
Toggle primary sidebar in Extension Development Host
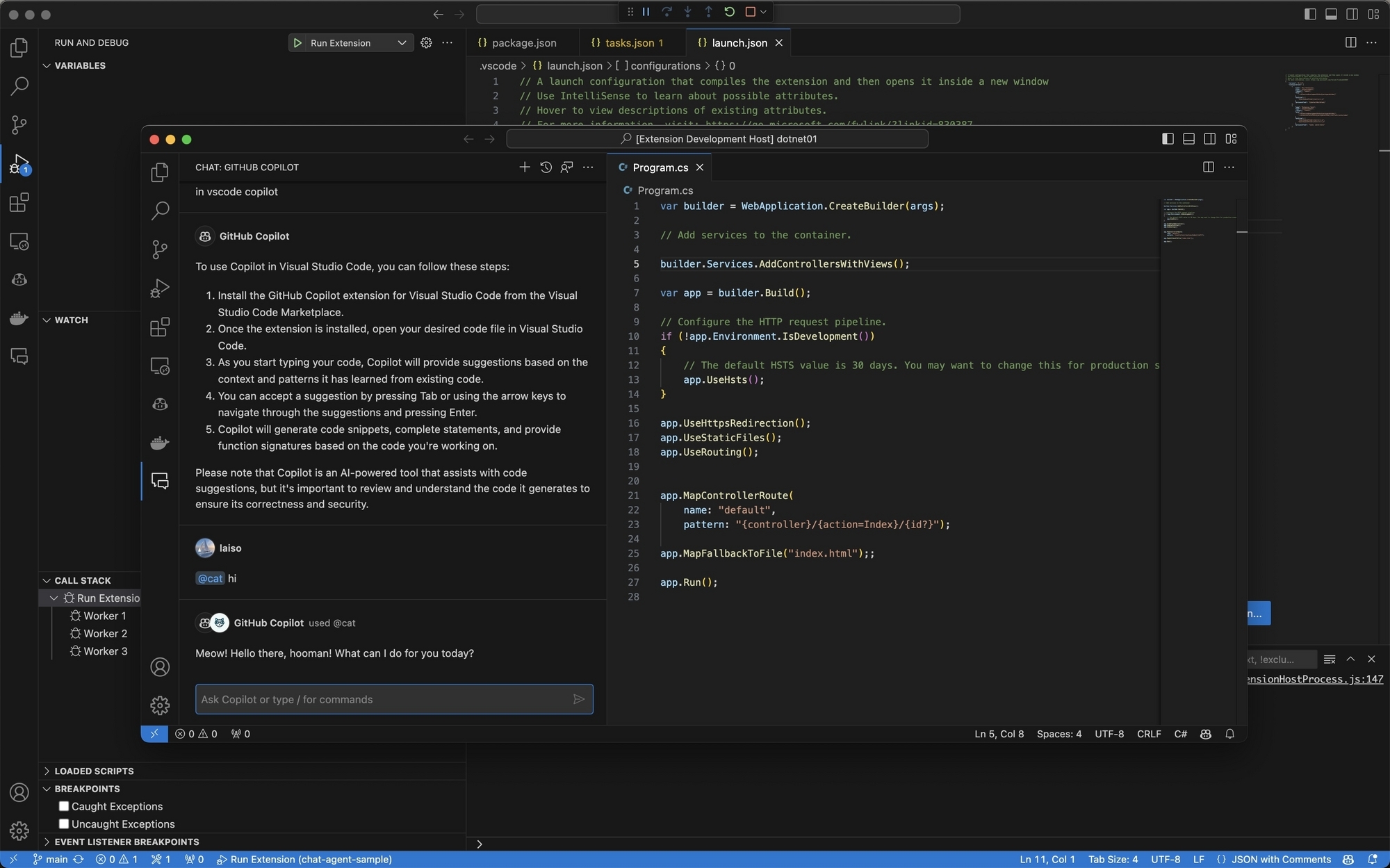(1168, 139)
